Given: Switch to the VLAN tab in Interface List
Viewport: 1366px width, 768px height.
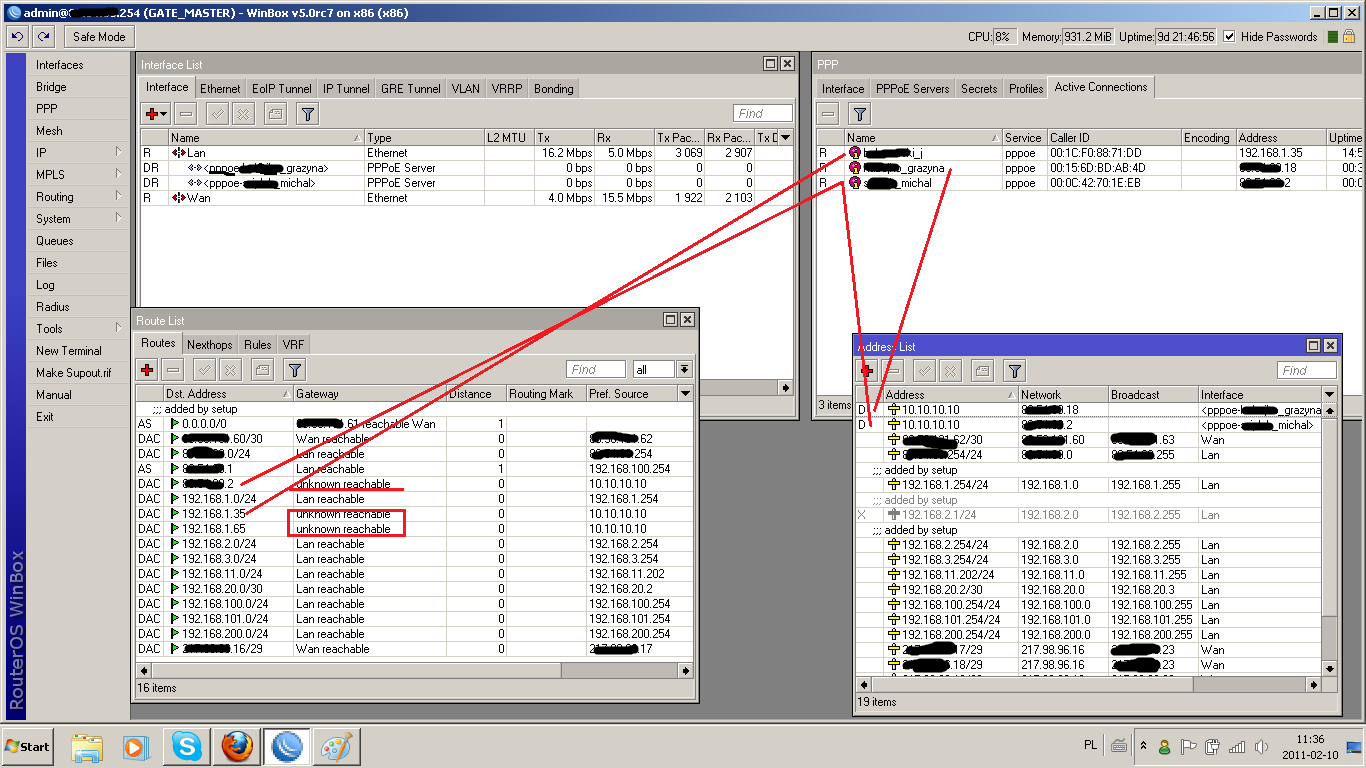Looking at the screenshot, I should tap(465, 89).
